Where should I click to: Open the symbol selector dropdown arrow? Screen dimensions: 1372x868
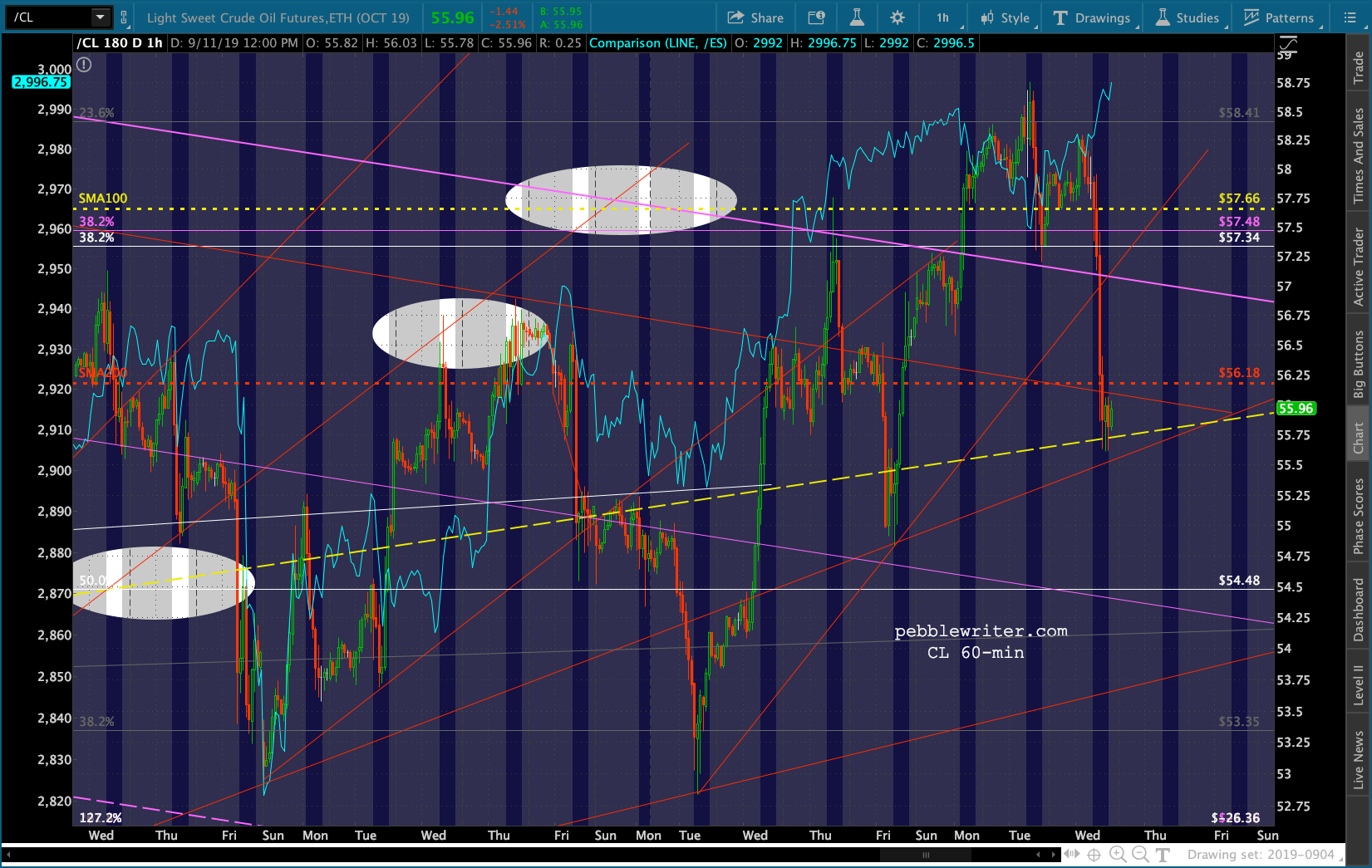click(x=101, y=17)
